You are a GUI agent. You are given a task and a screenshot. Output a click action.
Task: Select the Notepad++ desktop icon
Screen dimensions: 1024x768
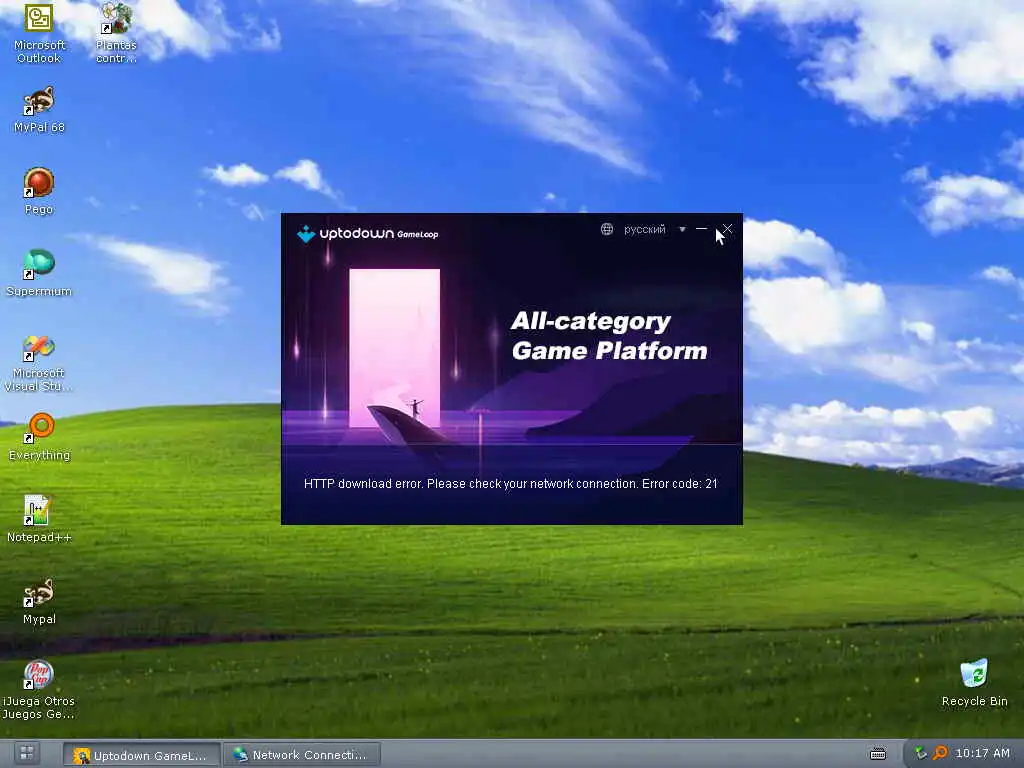pyautogui.click(x=39, y=519)
